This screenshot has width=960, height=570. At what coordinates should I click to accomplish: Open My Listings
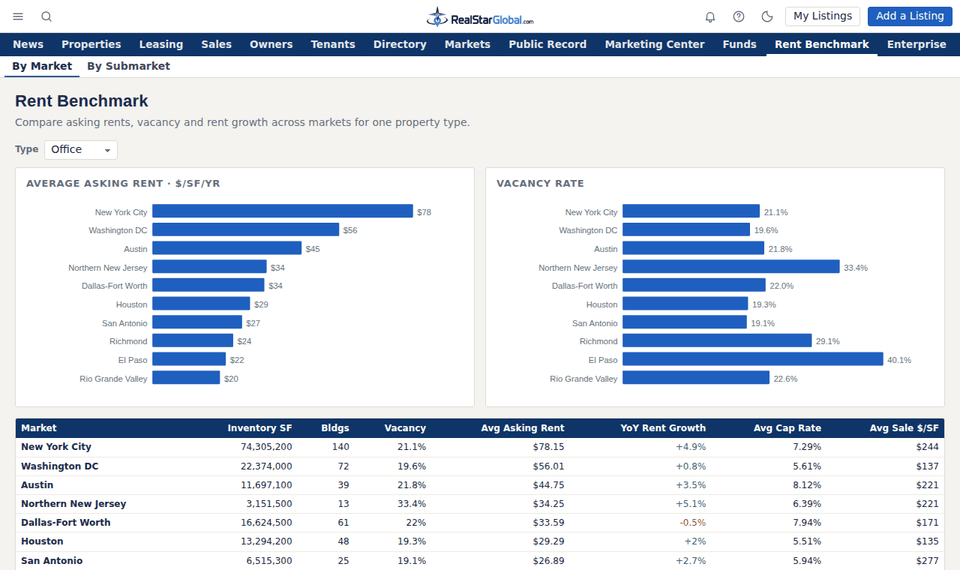point(822,16)
